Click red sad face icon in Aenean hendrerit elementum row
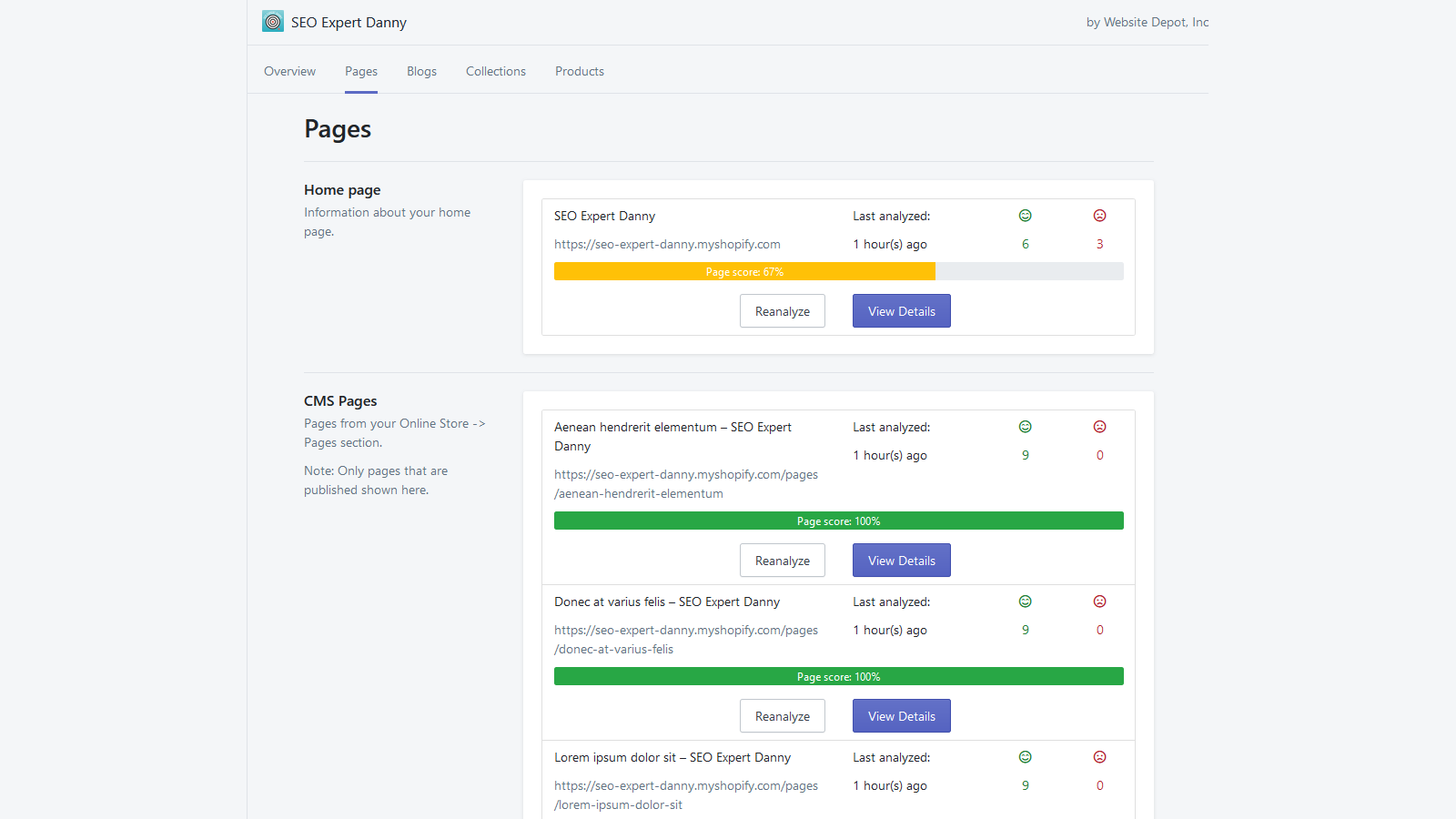This screenshot has height=819, width=1456. point(1100,427)
